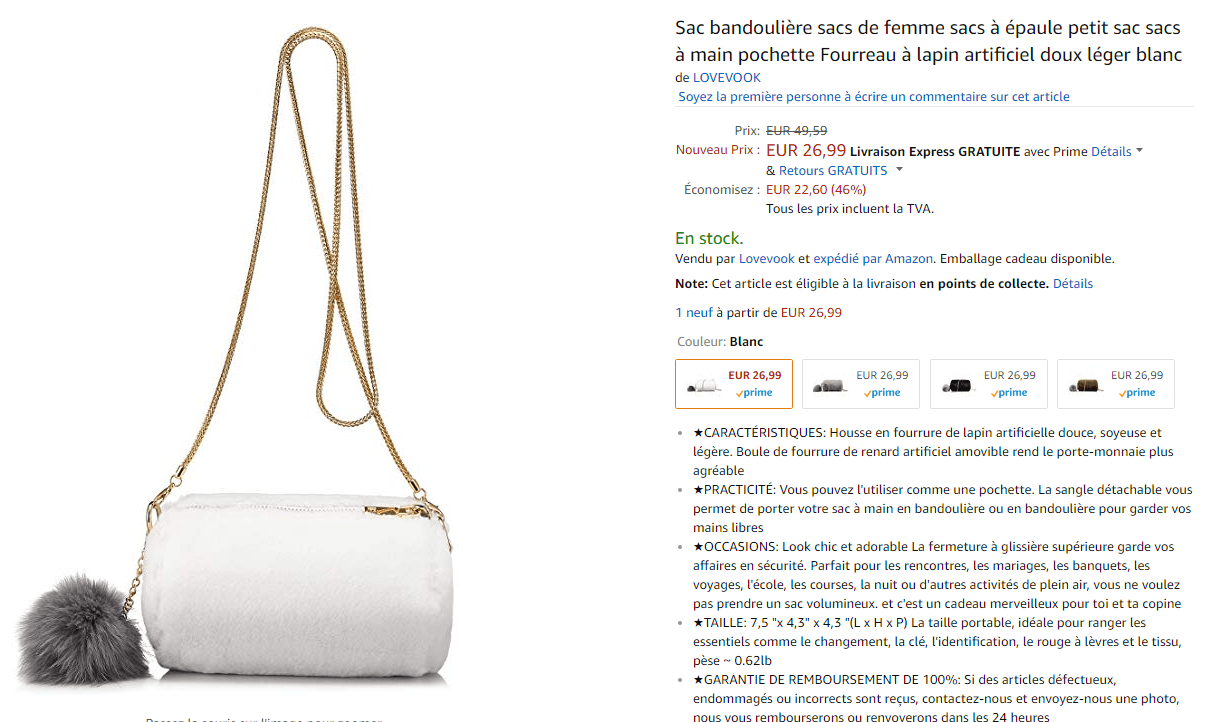Click the black bag thumbnail icon
The image size is (1214, 722).
pyautogui.click(x=957, y=387)
